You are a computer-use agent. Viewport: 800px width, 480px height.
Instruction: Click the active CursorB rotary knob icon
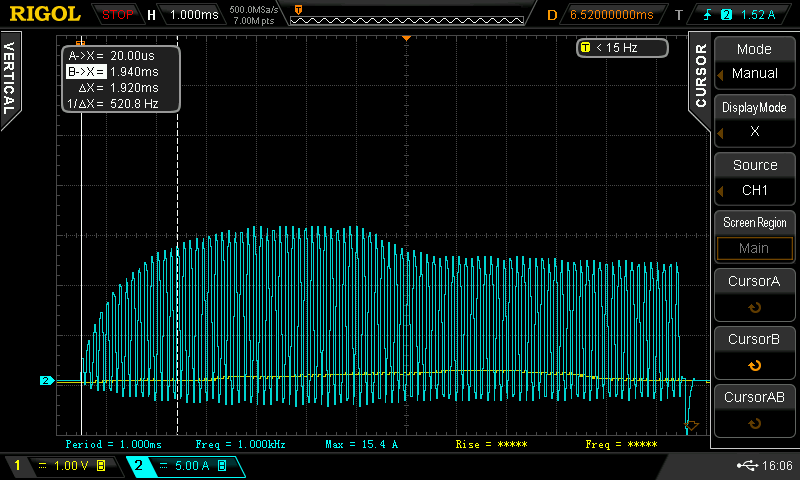click(754, 366)
